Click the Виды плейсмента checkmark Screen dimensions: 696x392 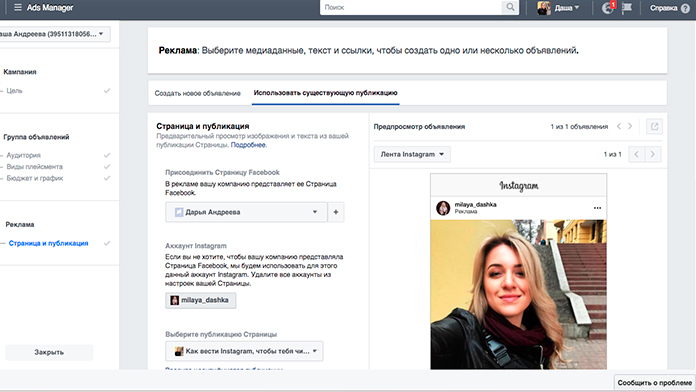107,167
